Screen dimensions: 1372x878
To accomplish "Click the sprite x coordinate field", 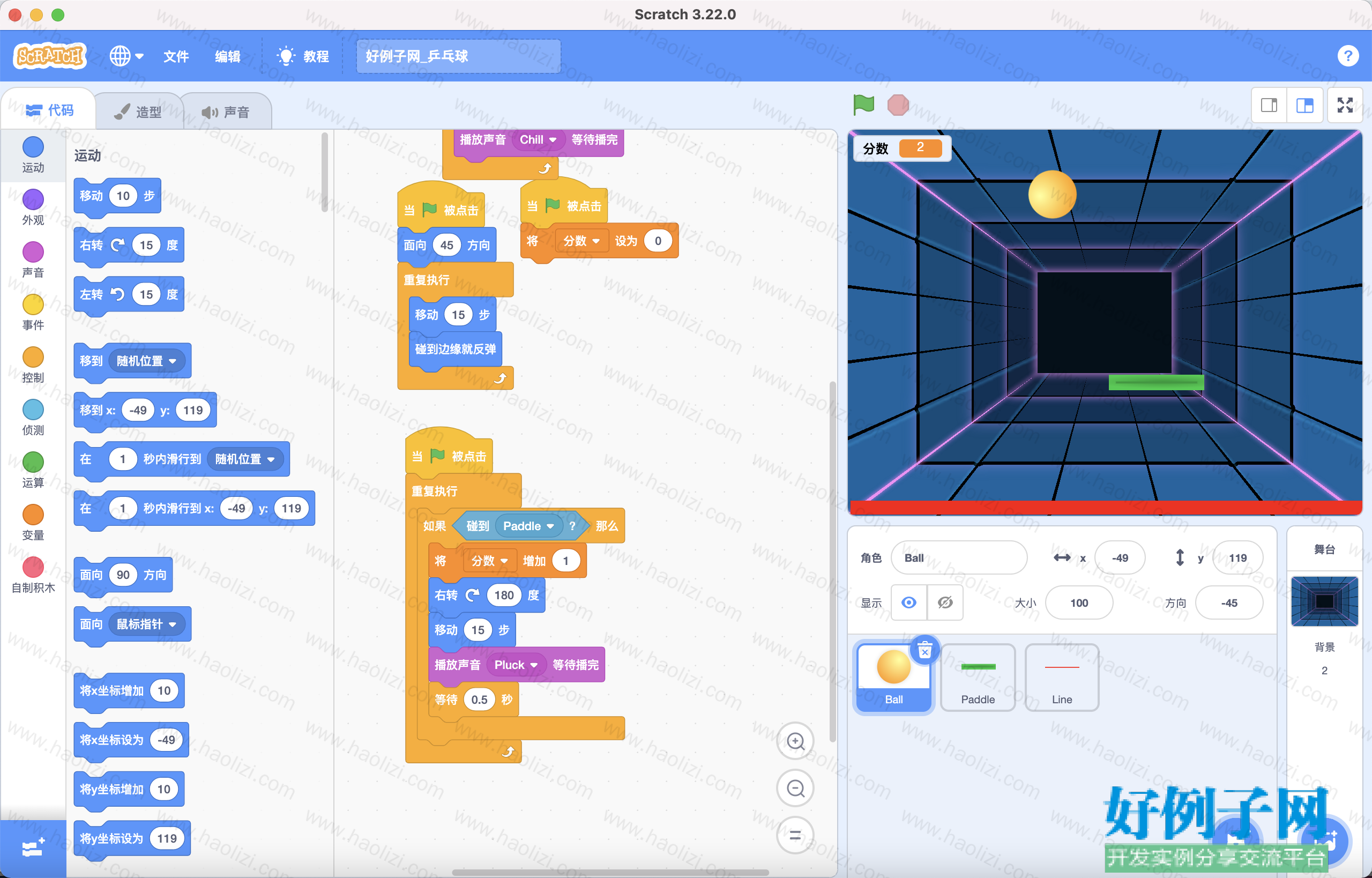I will [x=1120, y=557].
